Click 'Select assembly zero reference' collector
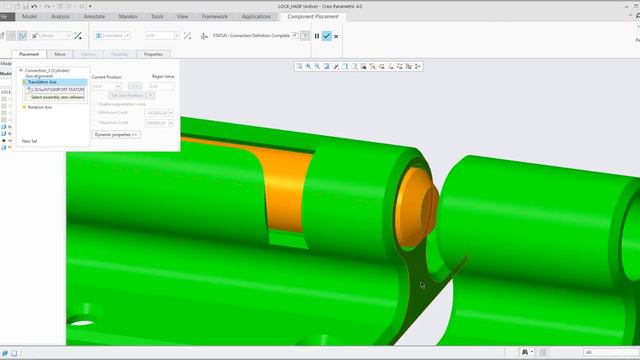The image size is (640, 360). coord(56,97)
